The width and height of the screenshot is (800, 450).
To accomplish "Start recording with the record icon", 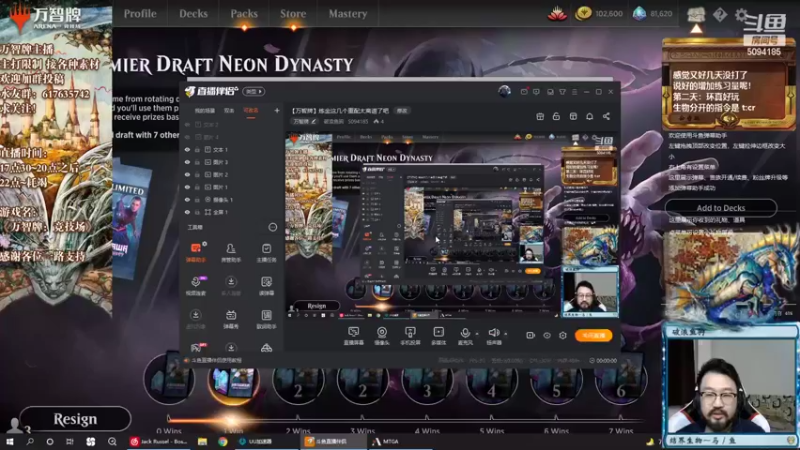I will click(531, 335).
